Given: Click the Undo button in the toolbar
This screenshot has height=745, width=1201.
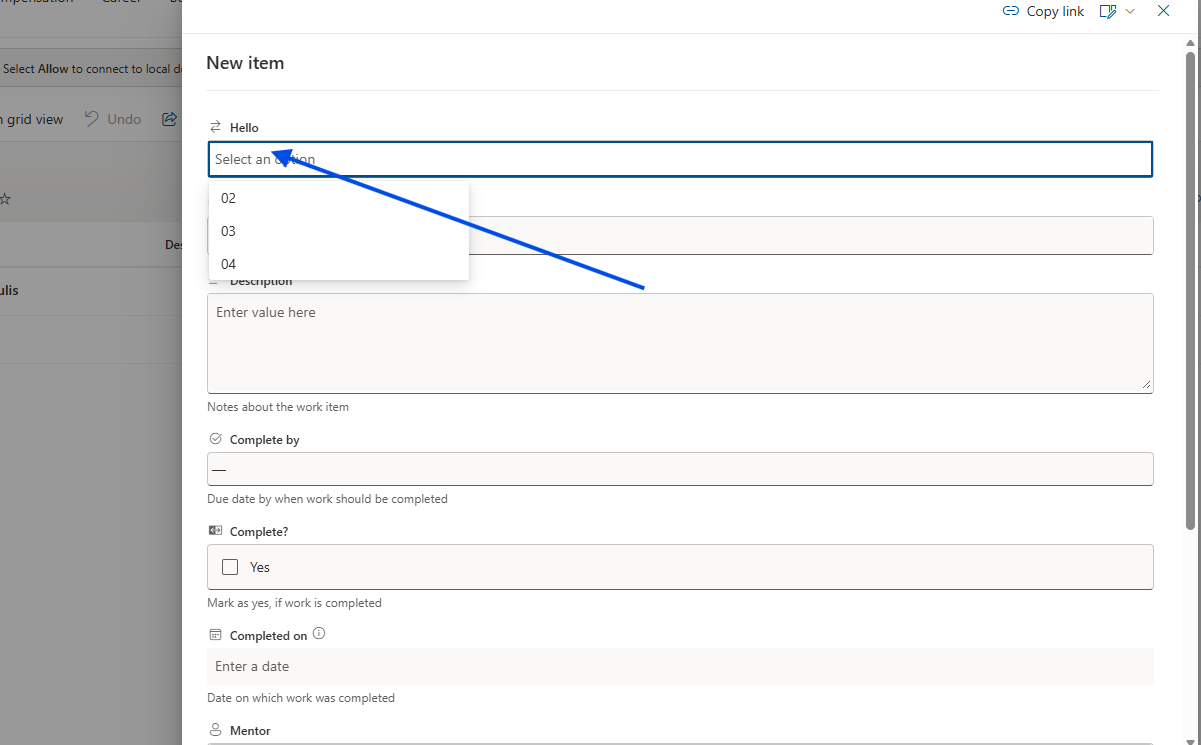Looking at the screenshot, I should (x=112, y=119).
